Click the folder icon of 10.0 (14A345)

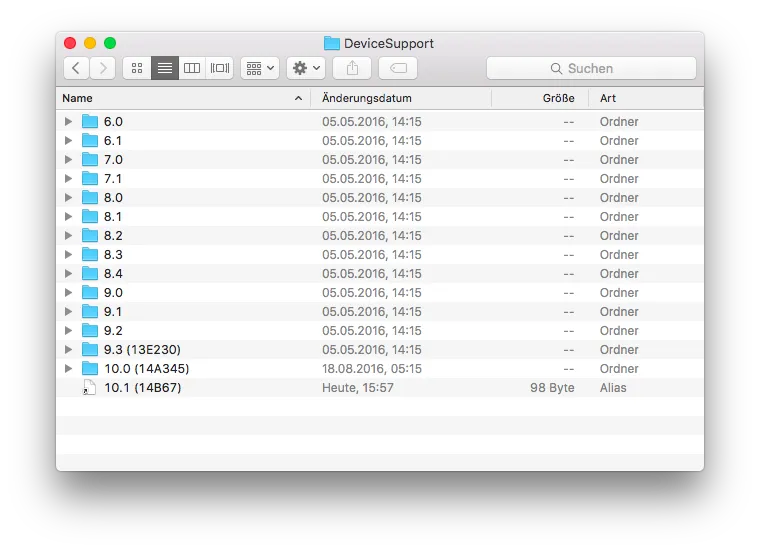(x=90, y=368)
